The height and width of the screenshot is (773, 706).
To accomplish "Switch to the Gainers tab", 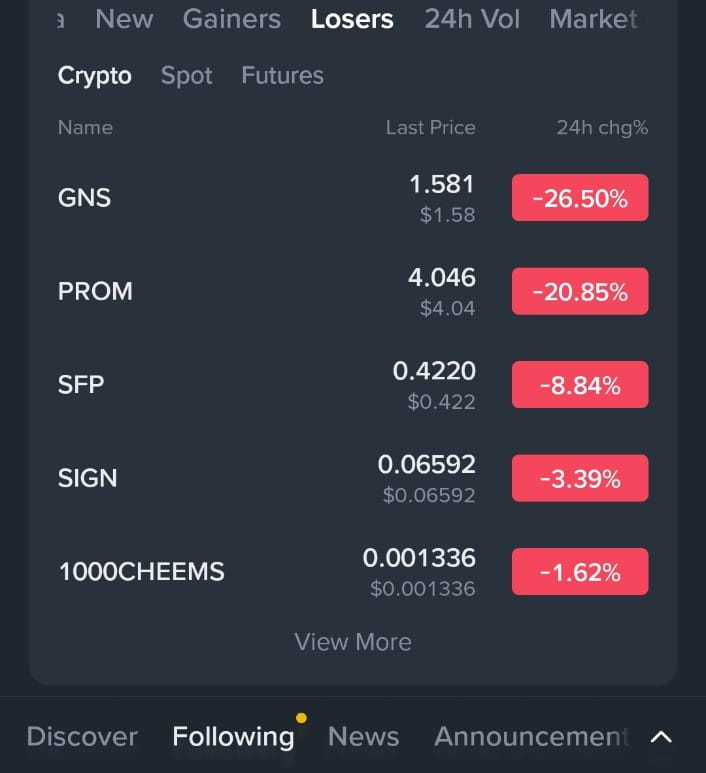I will point(232,19).
